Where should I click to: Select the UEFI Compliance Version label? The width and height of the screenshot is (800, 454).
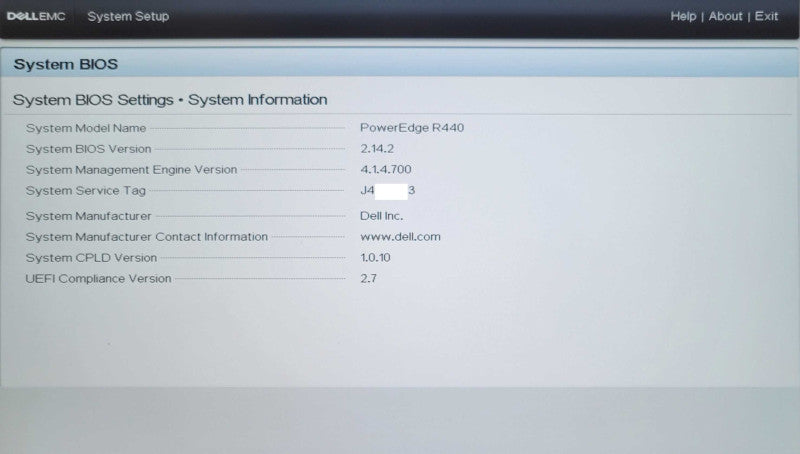point(98,279)
